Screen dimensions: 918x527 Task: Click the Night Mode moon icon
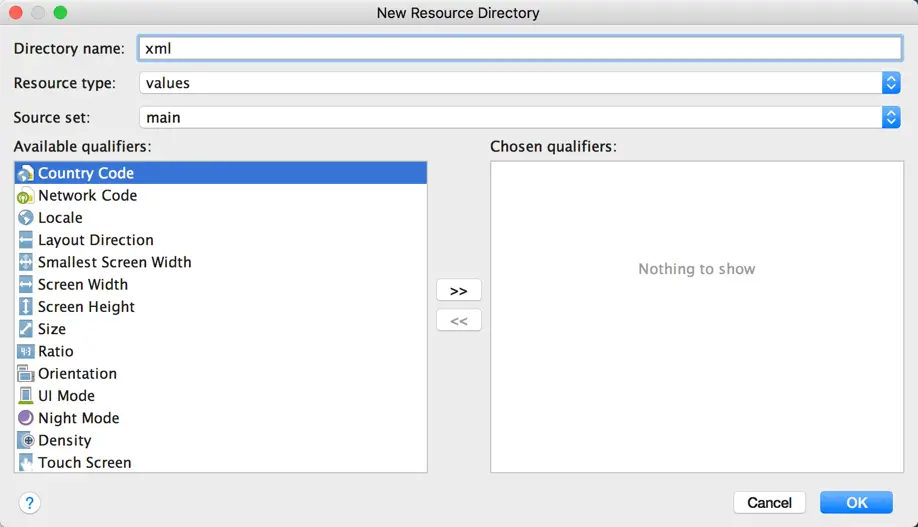[25, 418]
